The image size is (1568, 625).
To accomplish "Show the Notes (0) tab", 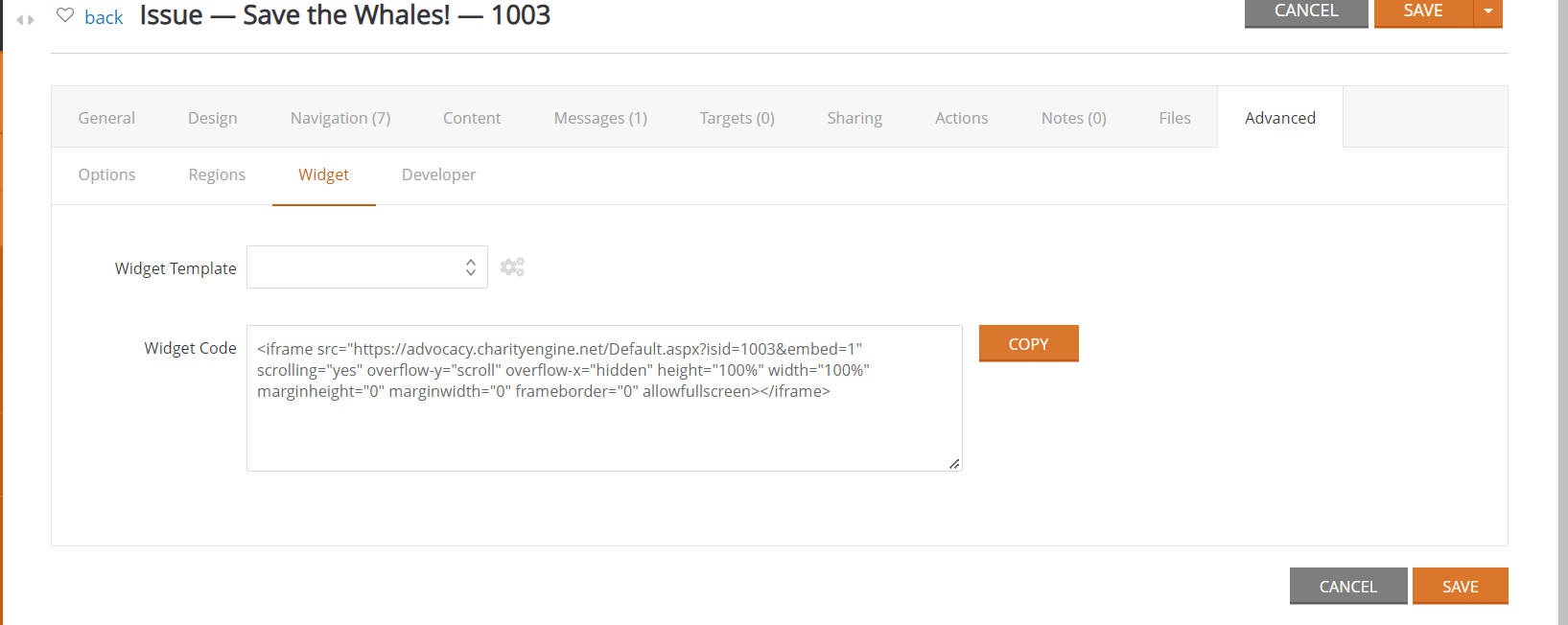I will (x=1074, y=118).
